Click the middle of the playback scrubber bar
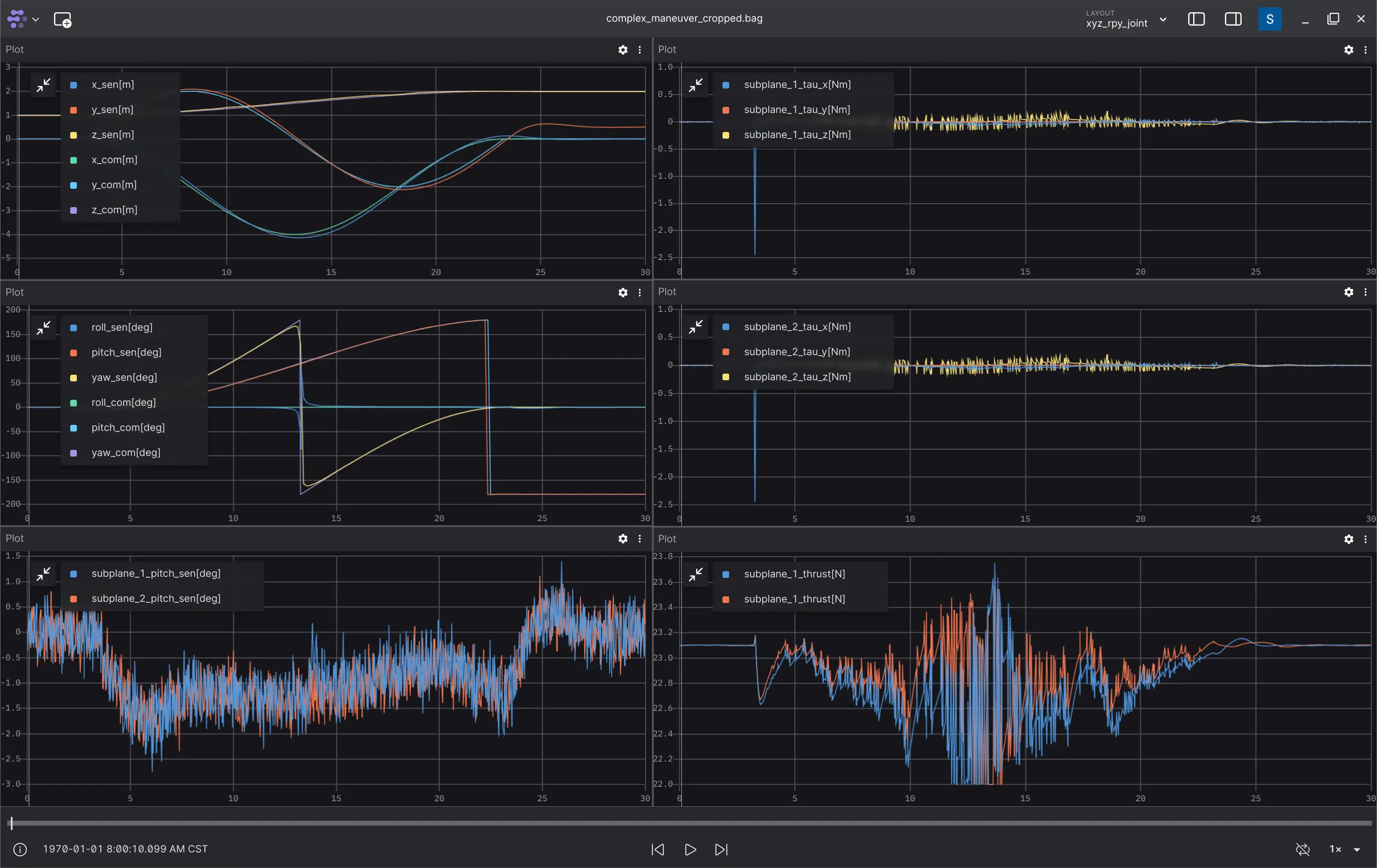Screen dimensions: 1377x868 [x=691, y=823]
